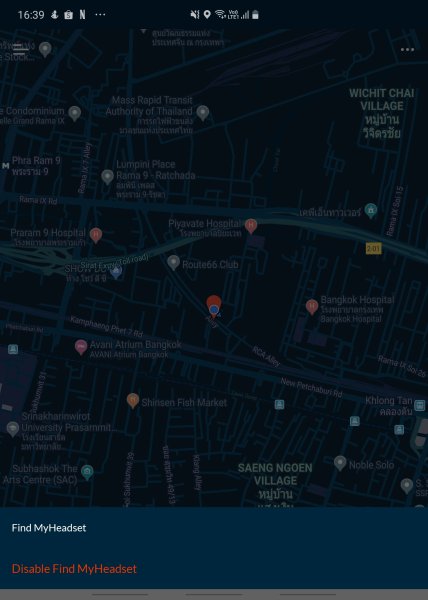
Task: Tap the Route66 Club pin
Action: pos(174,263)
